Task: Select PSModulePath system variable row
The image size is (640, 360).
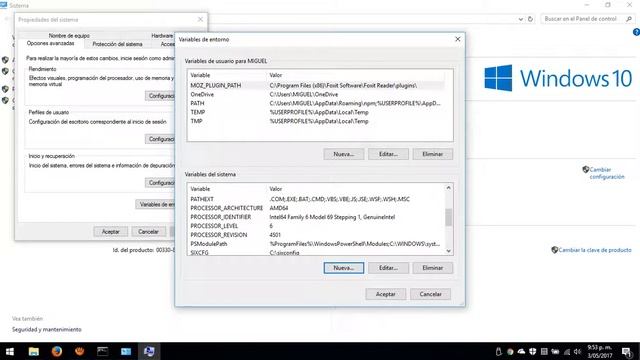Action: click(x=316, y=244)
